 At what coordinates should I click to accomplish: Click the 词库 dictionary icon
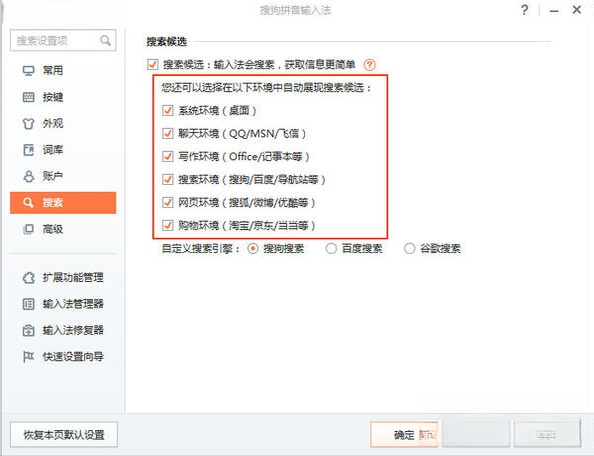coord(28,150)
